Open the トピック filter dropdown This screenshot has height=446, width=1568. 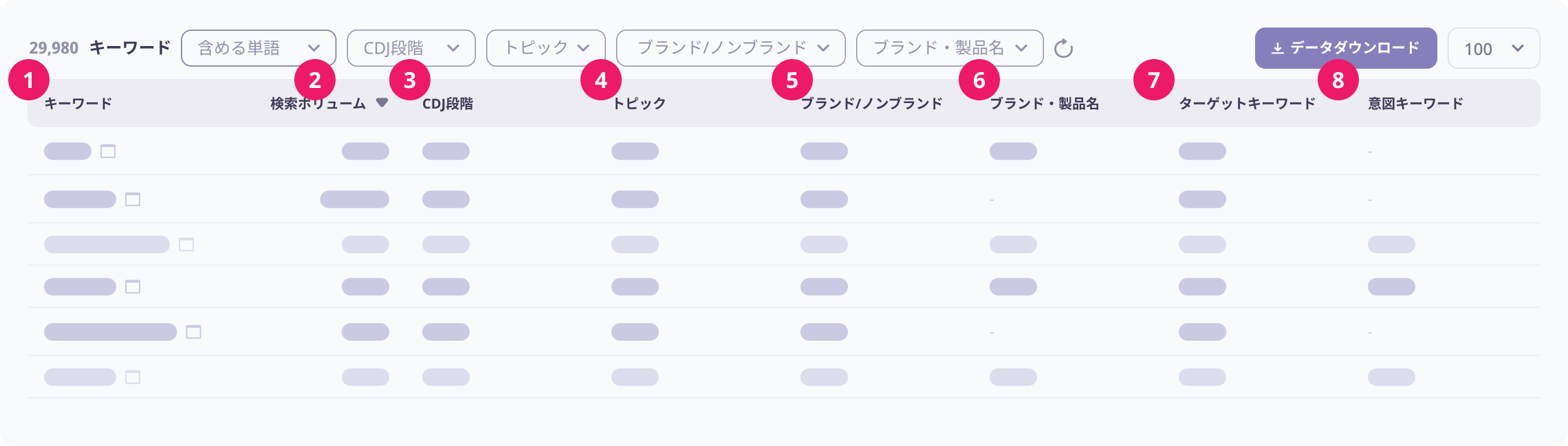pyautogui.click(x=545, y=48)
